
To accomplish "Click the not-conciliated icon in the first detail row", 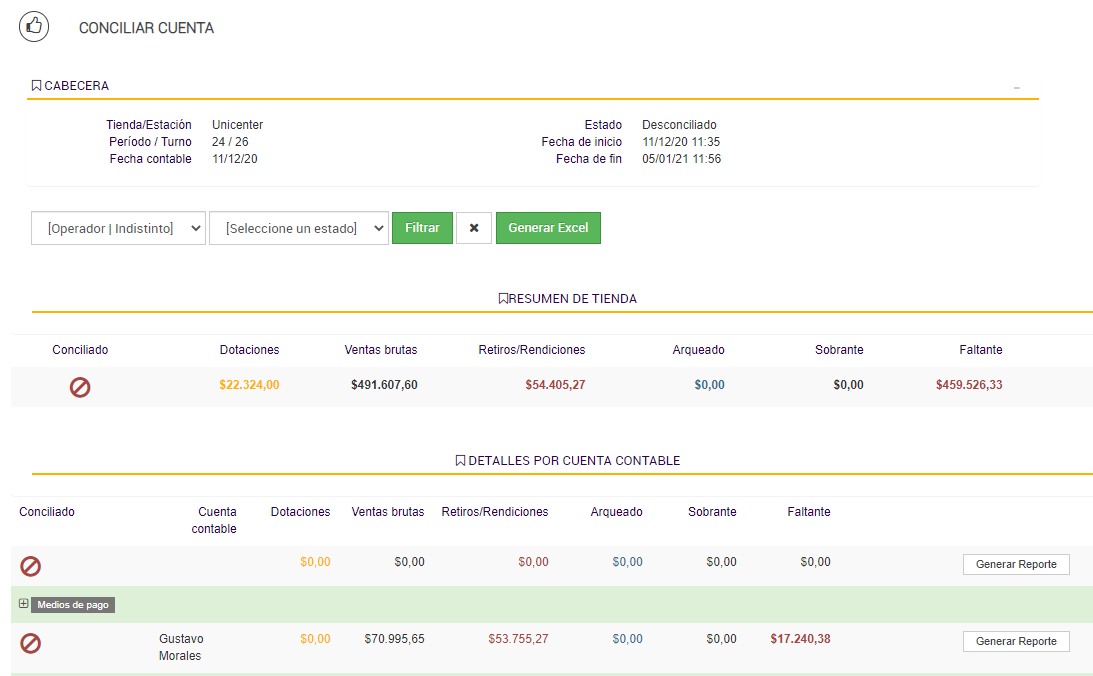I will click(31, 566).
